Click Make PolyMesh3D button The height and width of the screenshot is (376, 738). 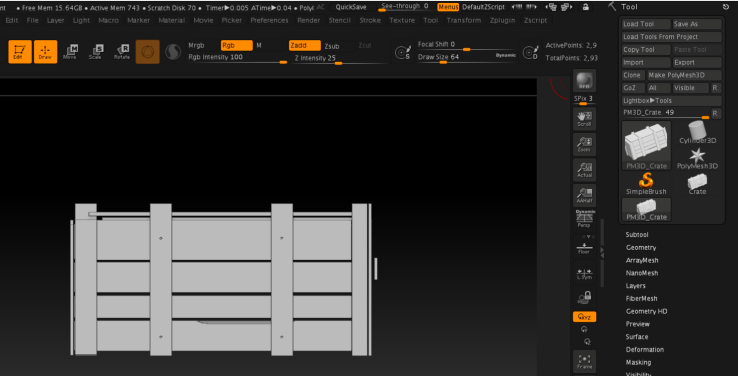tap(684, 75)
